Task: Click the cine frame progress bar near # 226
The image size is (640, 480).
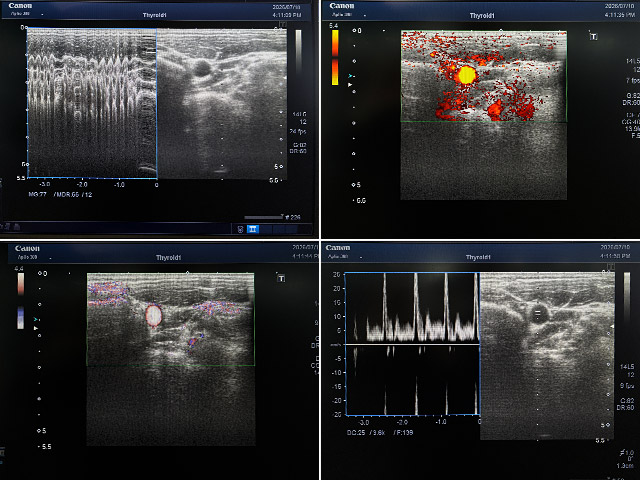Action: (x=263, y=217)
